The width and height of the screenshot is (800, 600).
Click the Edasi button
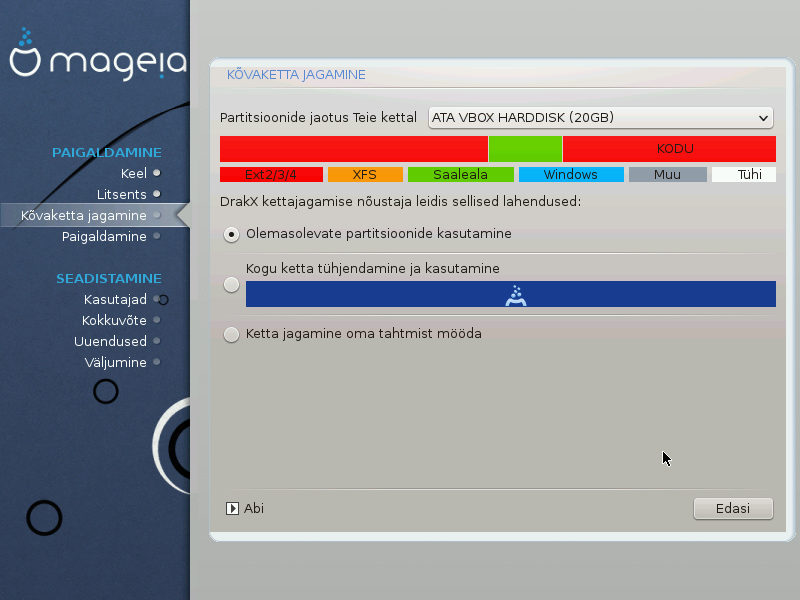[x=733, y=509]
